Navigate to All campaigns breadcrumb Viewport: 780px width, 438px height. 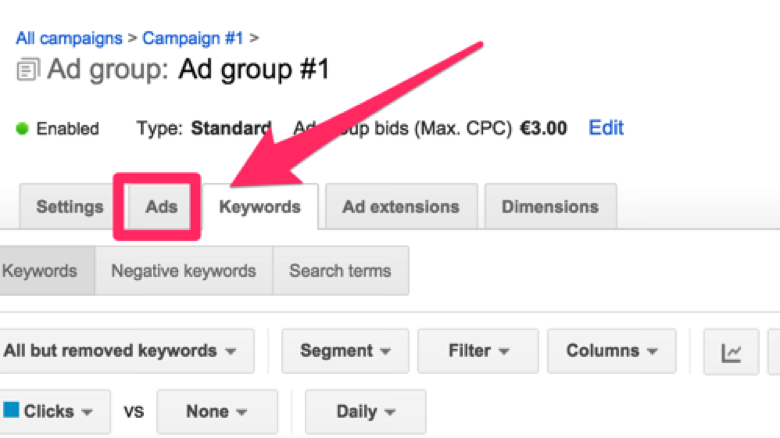[x=69, y=39]
